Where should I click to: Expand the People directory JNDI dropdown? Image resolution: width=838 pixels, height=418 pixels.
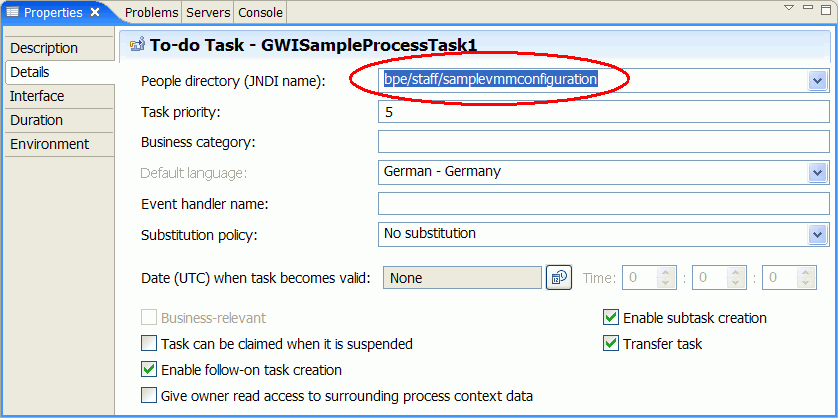pos(817,81)
